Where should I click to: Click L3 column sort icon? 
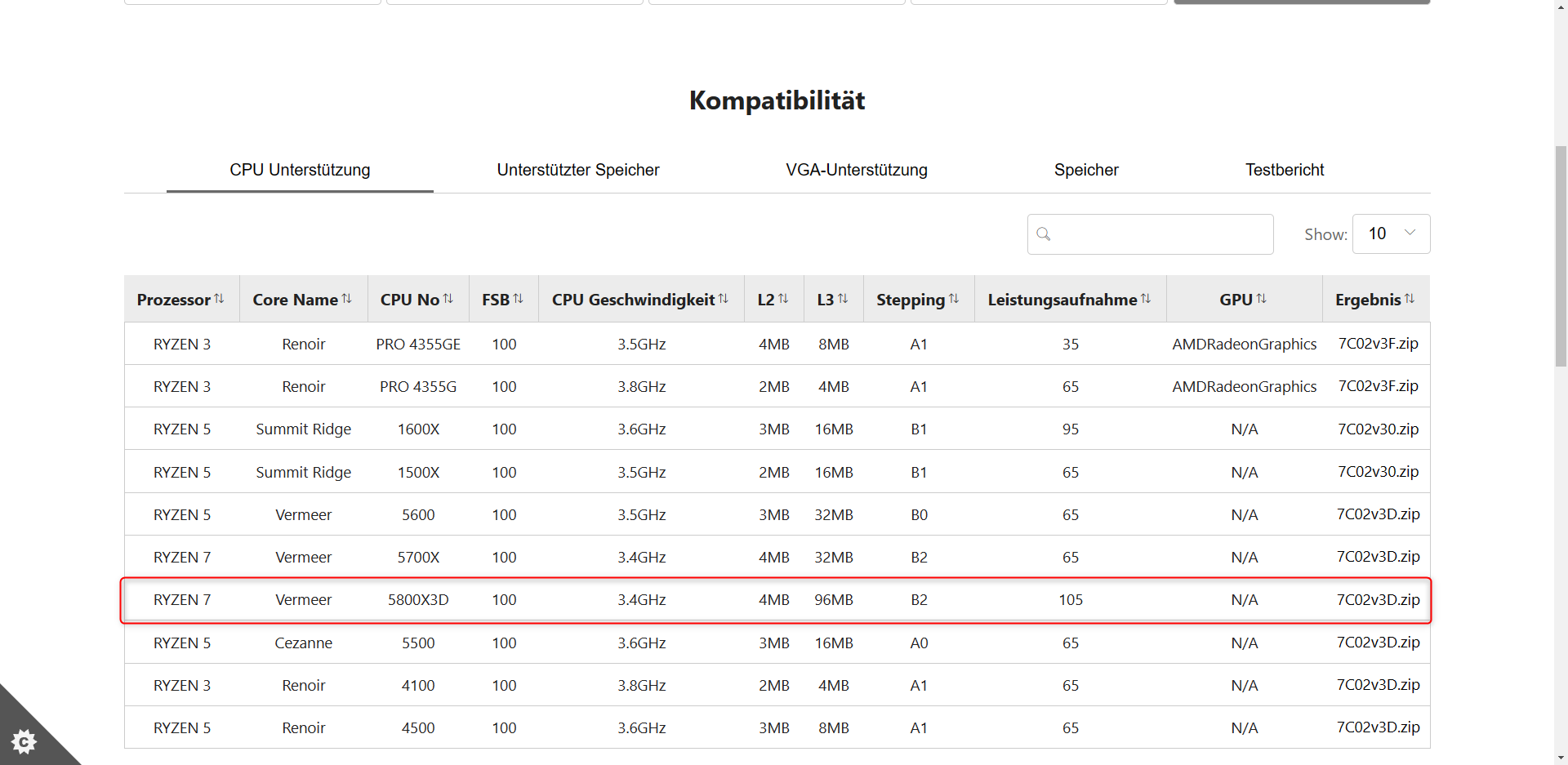[843, 299]
